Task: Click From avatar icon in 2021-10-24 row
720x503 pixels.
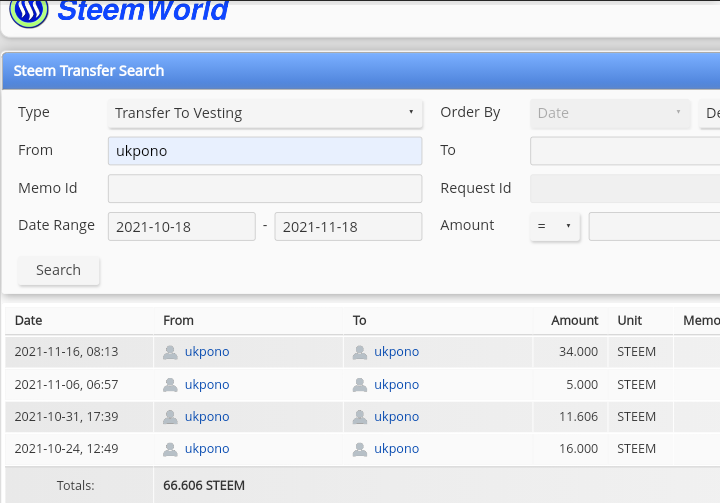Action: (170, 449)
